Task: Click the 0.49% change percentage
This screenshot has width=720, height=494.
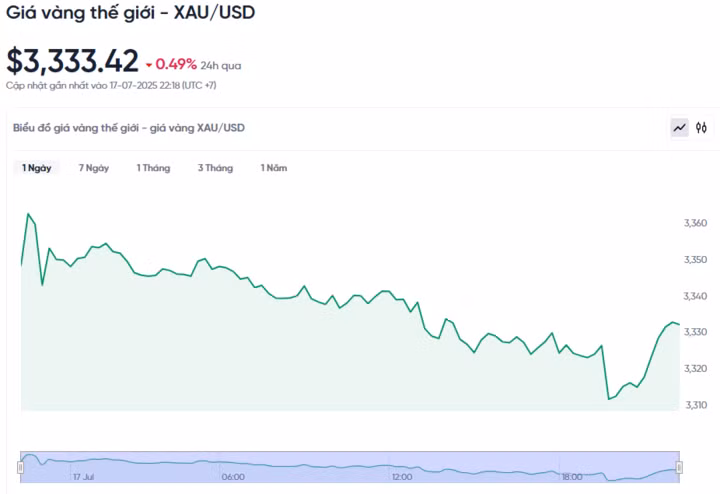Action: point(176,64)
